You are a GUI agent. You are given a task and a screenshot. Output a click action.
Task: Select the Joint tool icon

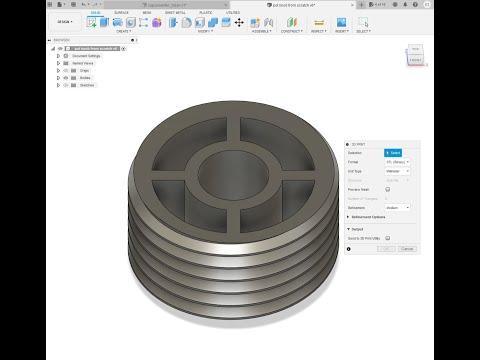click(x=268, y=22)
